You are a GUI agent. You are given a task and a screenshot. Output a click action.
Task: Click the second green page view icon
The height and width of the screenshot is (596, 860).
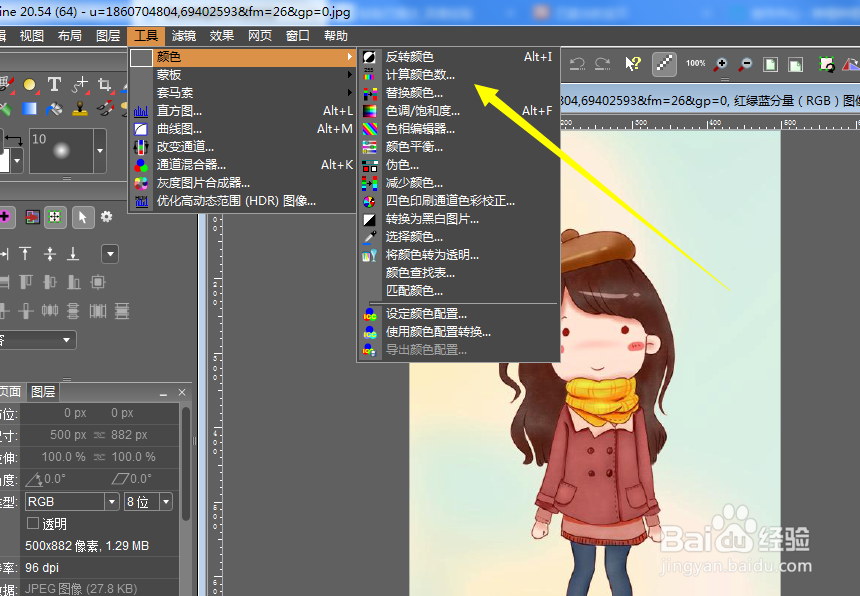795,64
